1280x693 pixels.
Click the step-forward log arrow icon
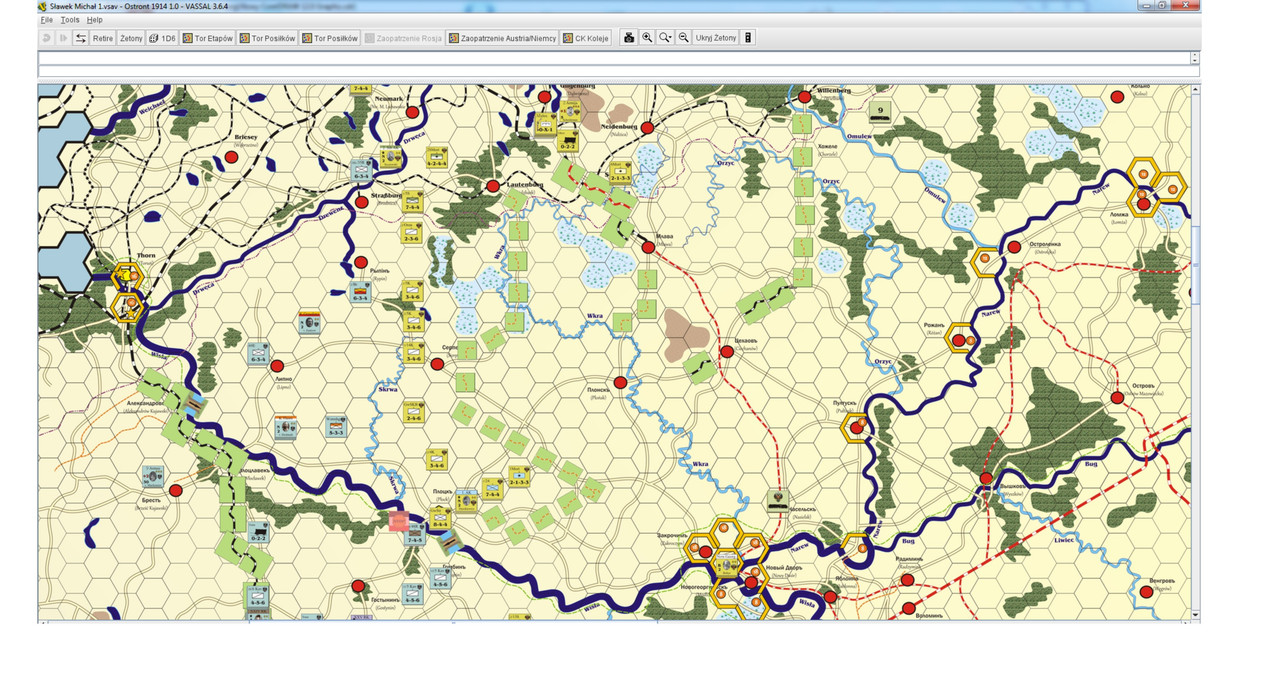click(x=63, y=38)
